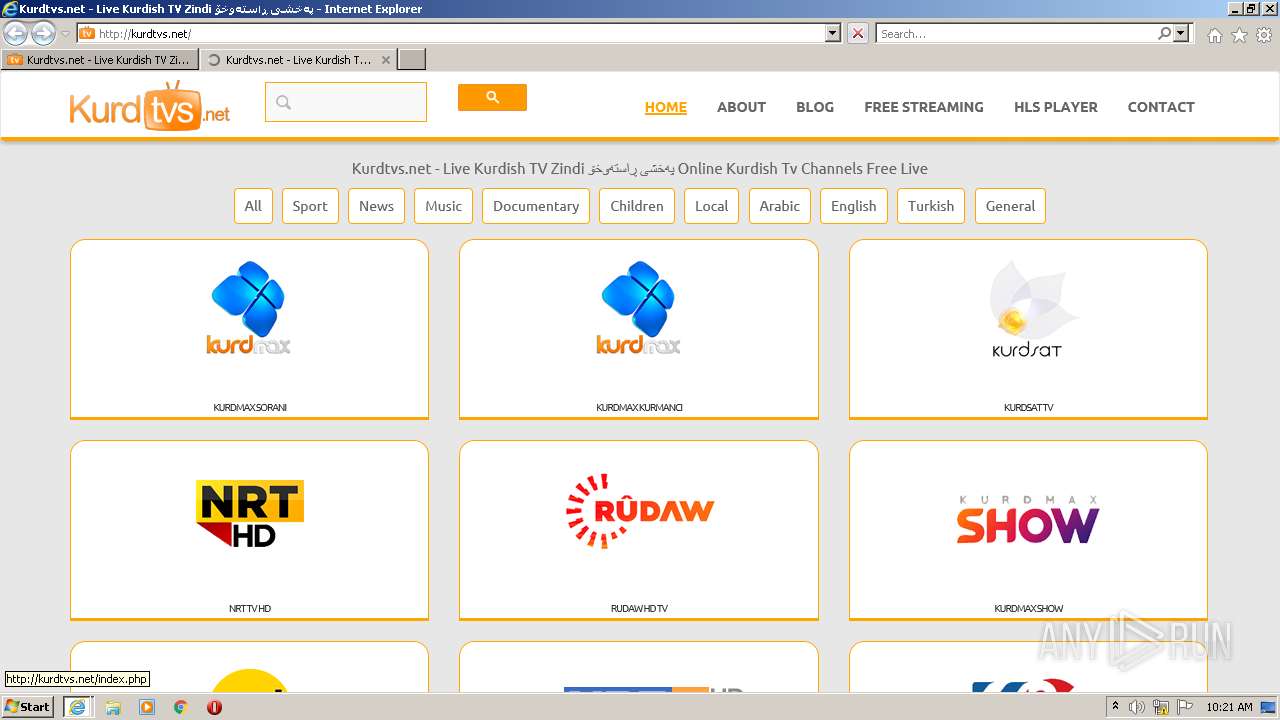Filter channels by Children
This screenshot has width=1280, height=720.
tap(637, 206)
